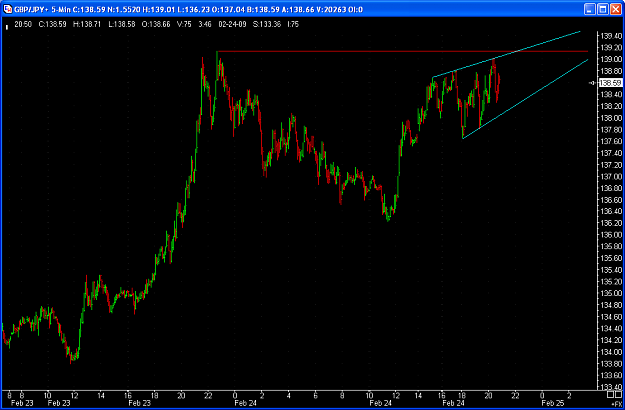The image size is (625, 410).
Task: Click the 136.00 price axis label
Action: pyautogui.click(x=610, y=235)
